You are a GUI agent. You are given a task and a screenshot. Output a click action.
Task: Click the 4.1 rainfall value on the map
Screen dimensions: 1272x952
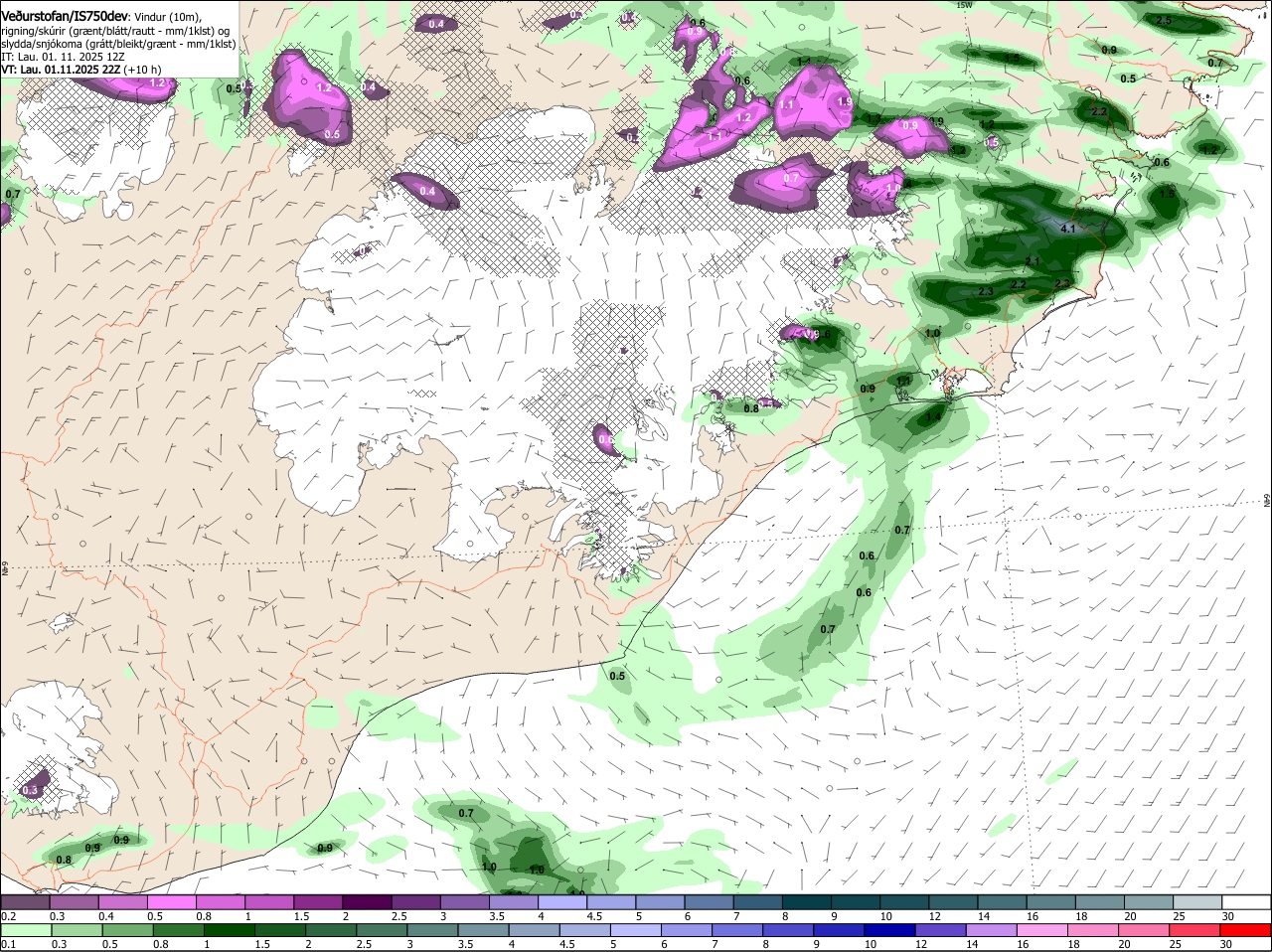tap(1069, 229)
